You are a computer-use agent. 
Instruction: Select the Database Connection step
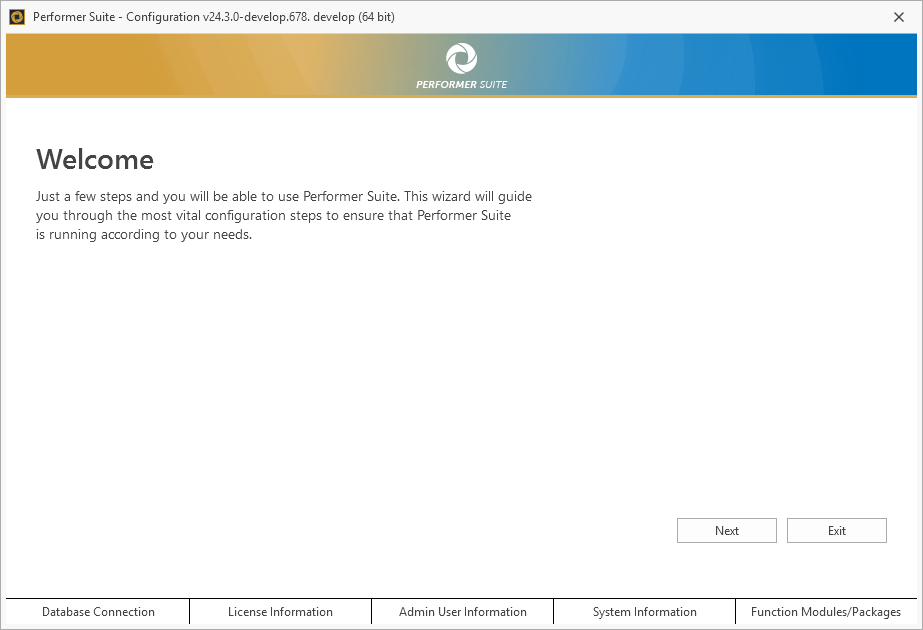pyautogui.click(x=98, y=612)
